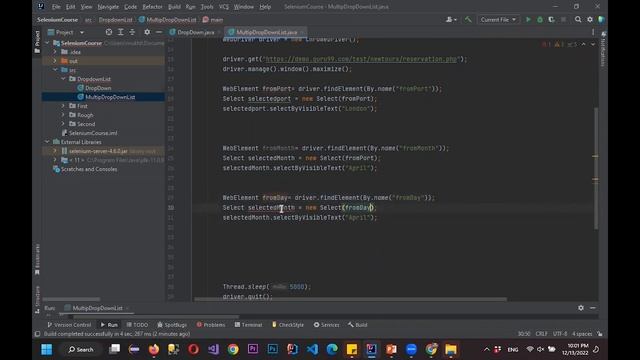Open Windows Start menu
Screen dimensions: 640x360
47,349
